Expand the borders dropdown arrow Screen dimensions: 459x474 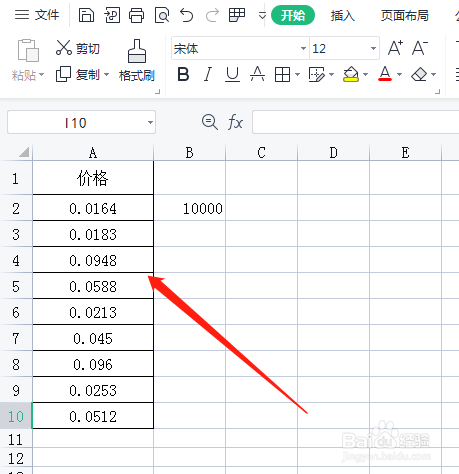pyautogui.click(x=298, y=74)
